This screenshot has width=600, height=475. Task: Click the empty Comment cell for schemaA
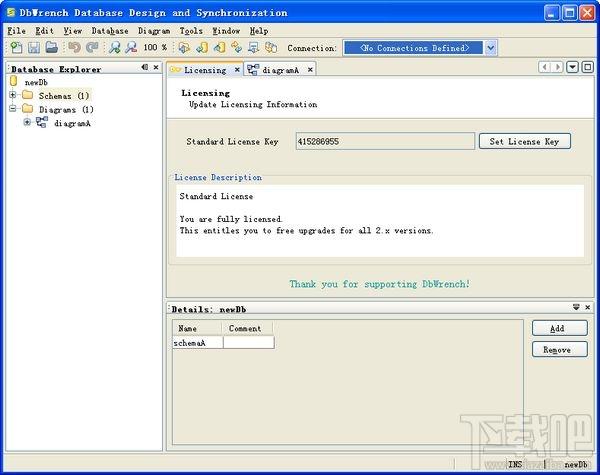[249, 343]
